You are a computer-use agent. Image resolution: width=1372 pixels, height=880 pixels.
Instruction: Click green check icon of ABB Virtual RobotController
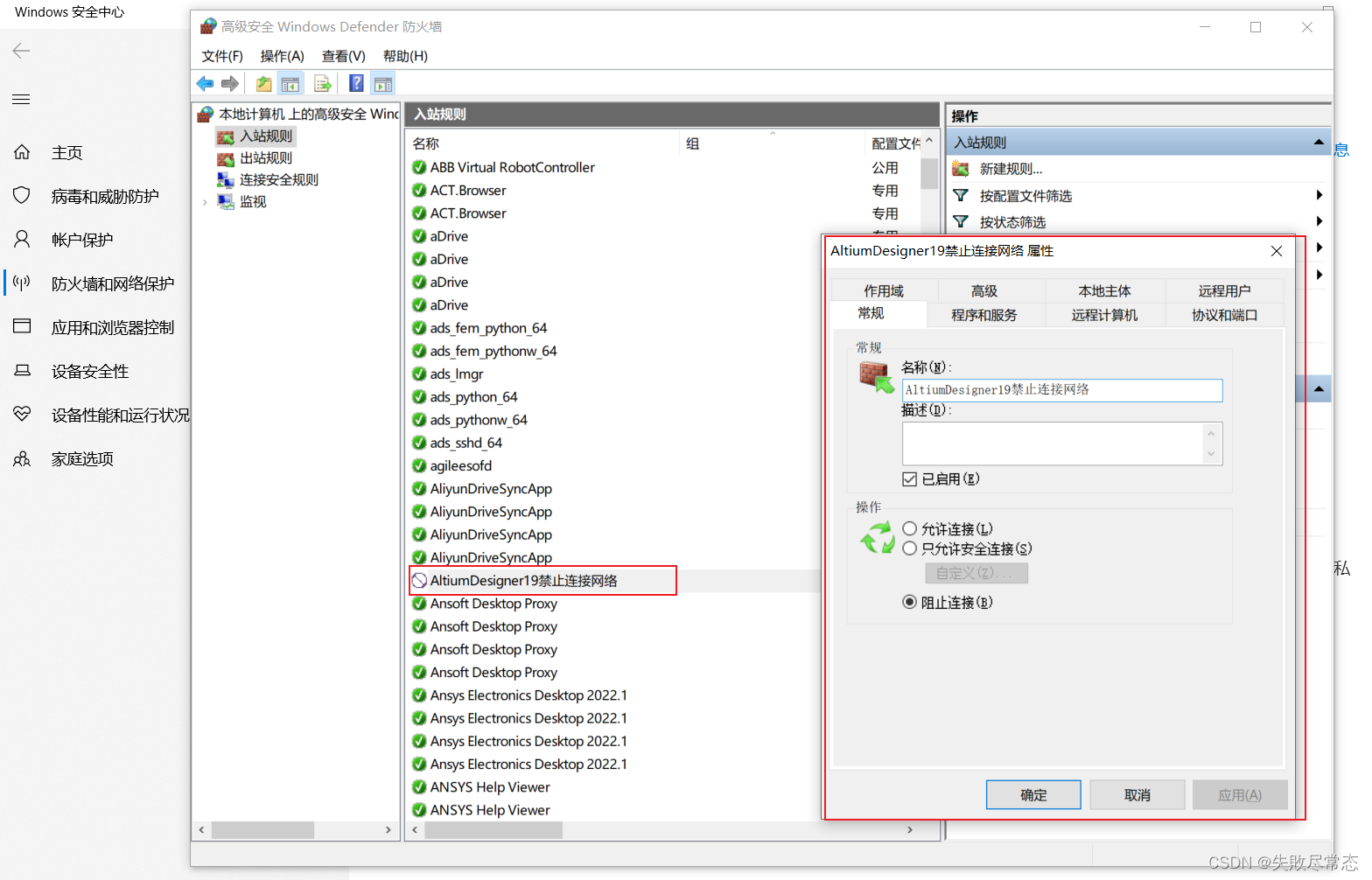point(419,167)
